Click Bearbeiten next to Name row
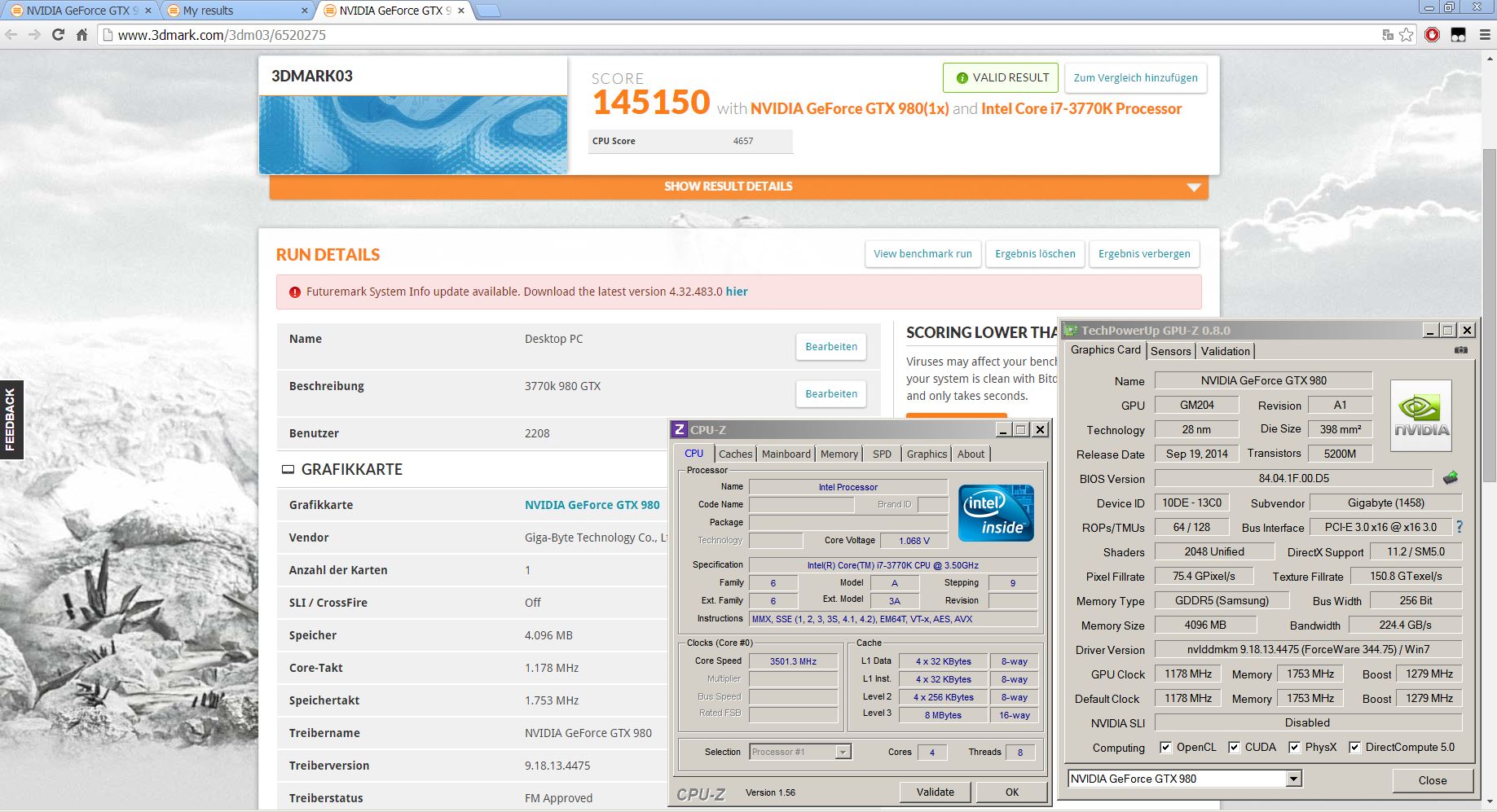This screenshot has width=1497, height=812. pyautogui.click(x=830, y=346)
